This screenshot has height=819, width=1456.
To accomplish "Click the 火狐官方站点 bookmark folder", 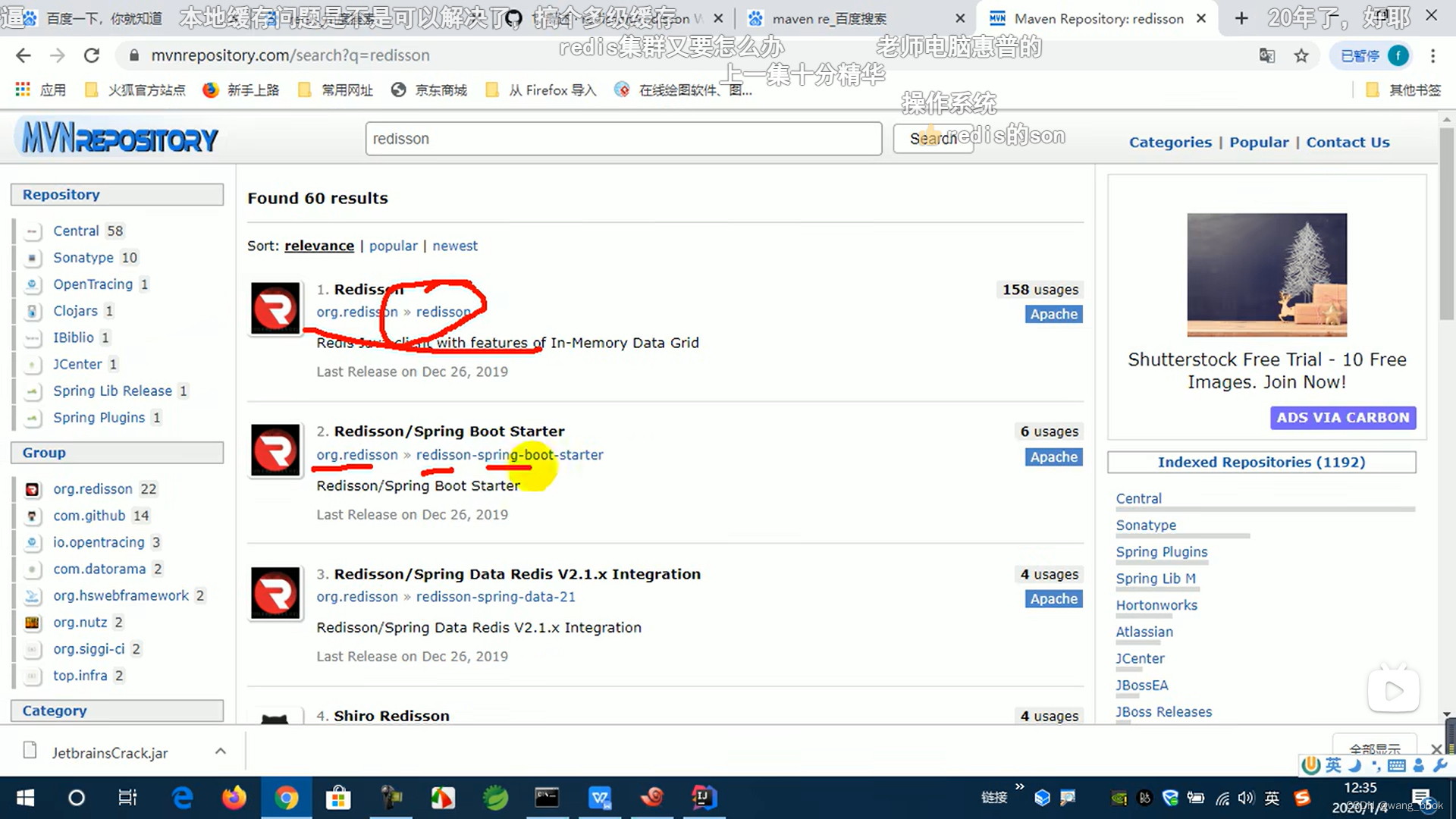I will click(135, 90).
